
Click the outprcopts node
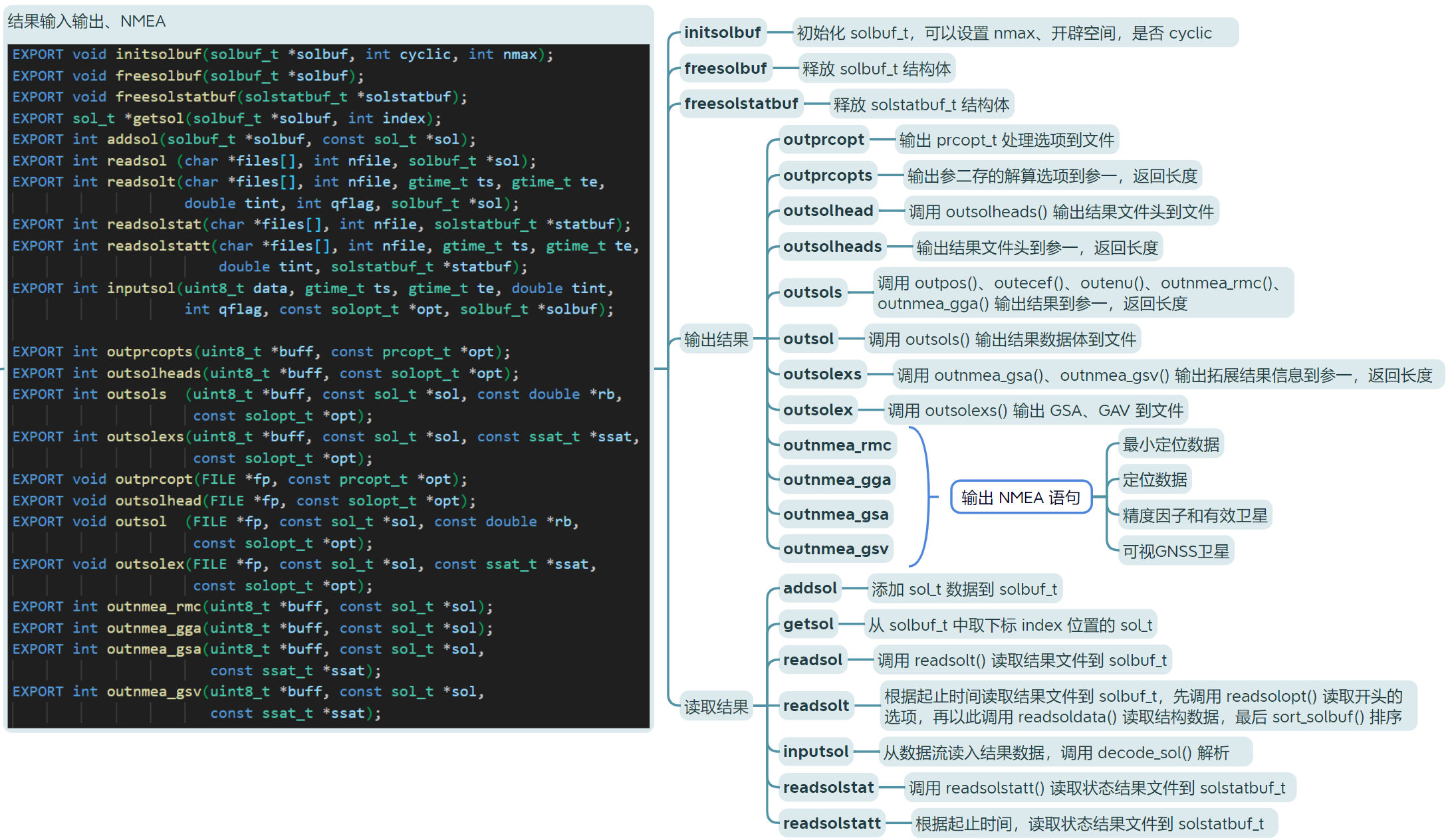[827, 175]
